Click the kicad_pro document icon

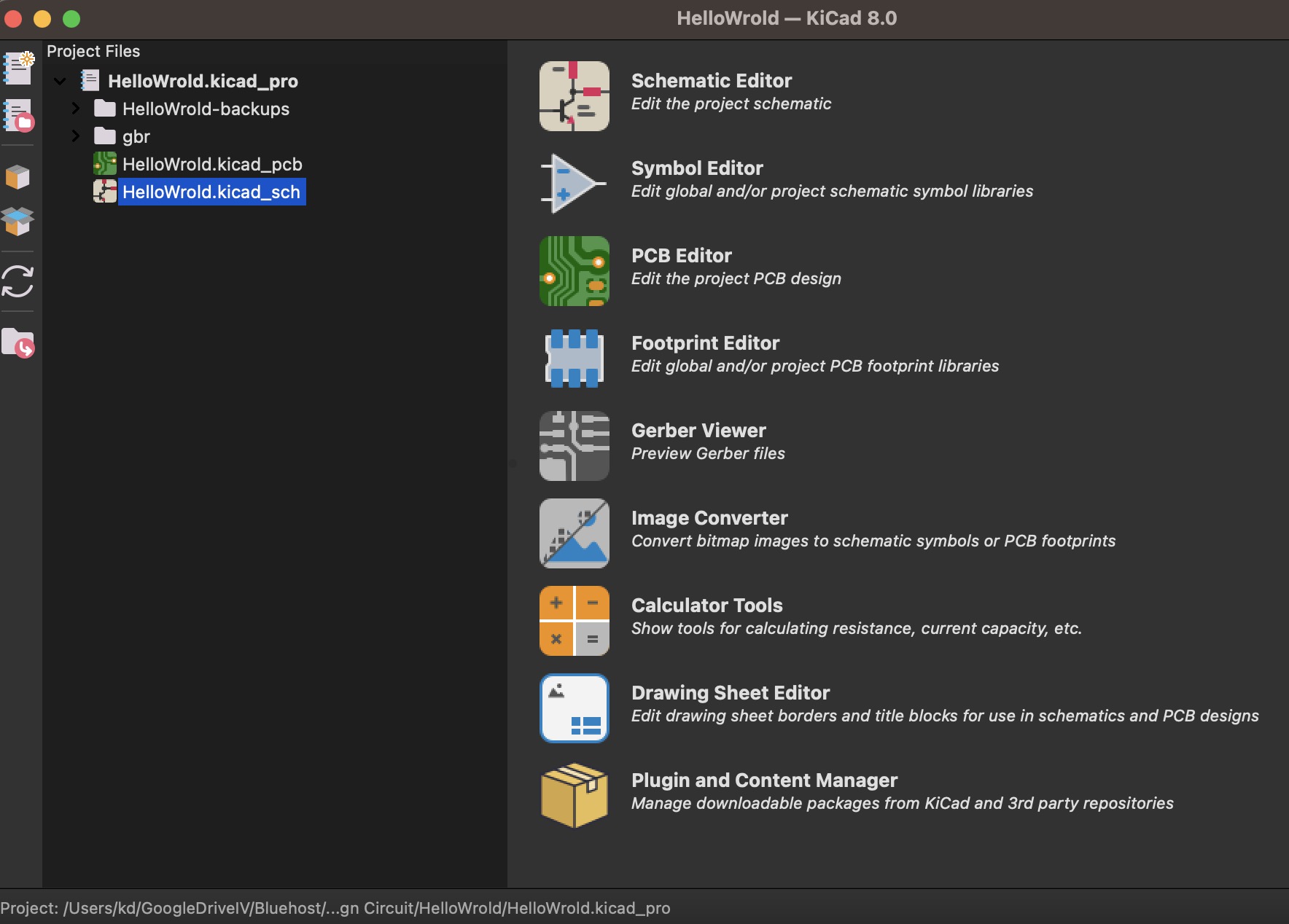90,80
